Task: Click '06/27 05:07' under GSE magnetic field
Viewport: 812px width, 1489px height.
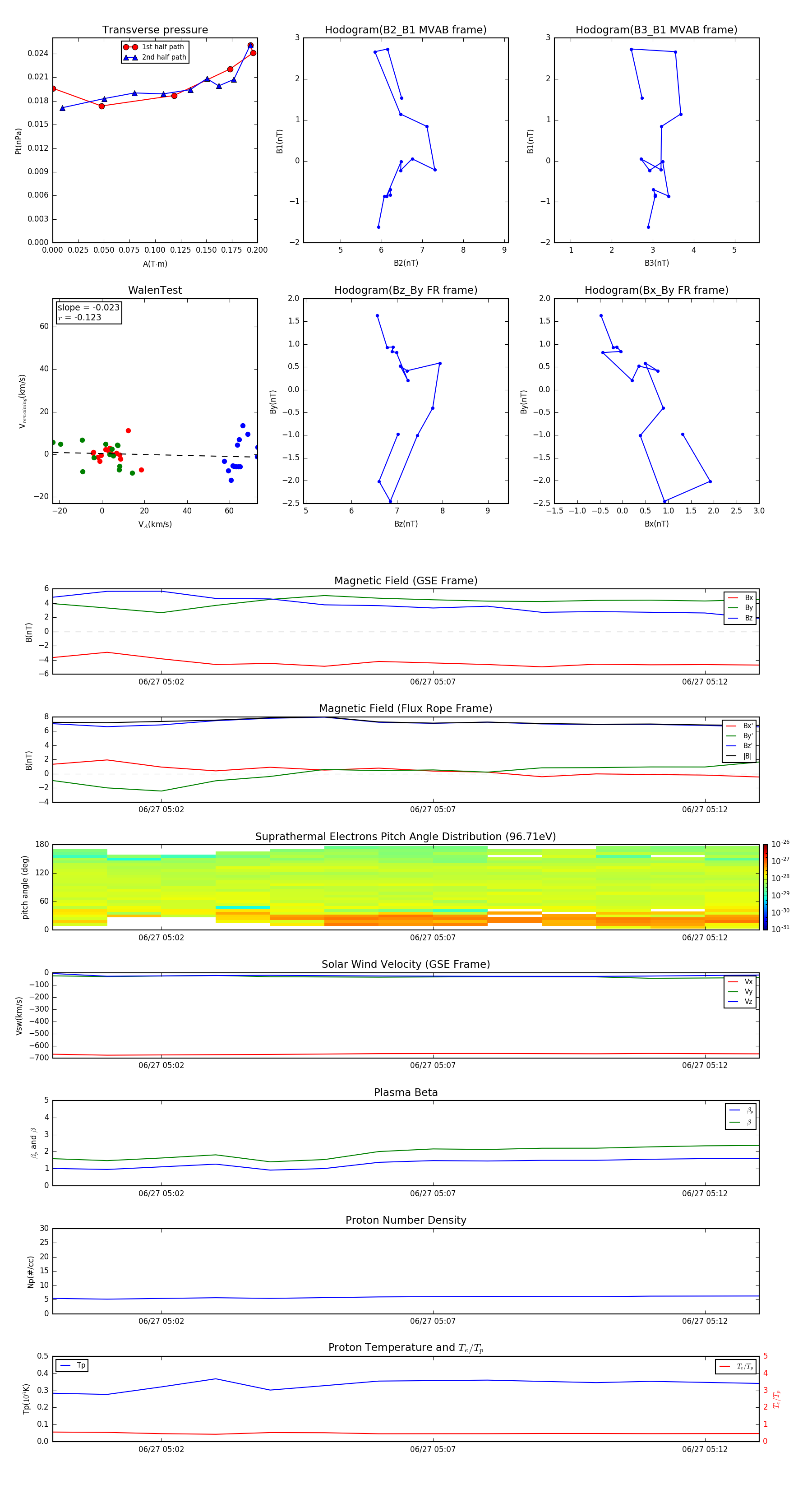Action: point(433,681)
